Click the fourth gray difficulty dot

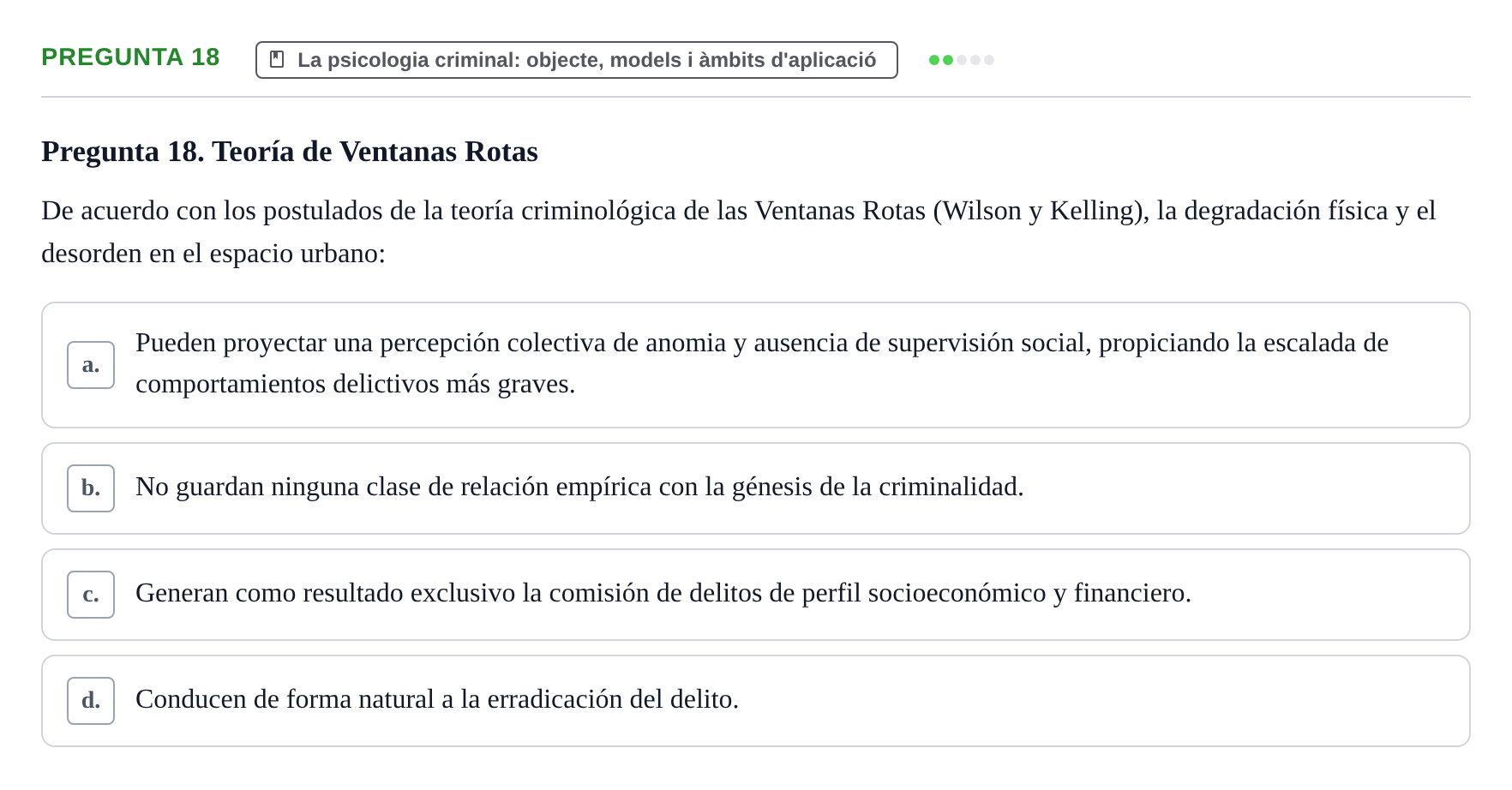pos(975,60)
